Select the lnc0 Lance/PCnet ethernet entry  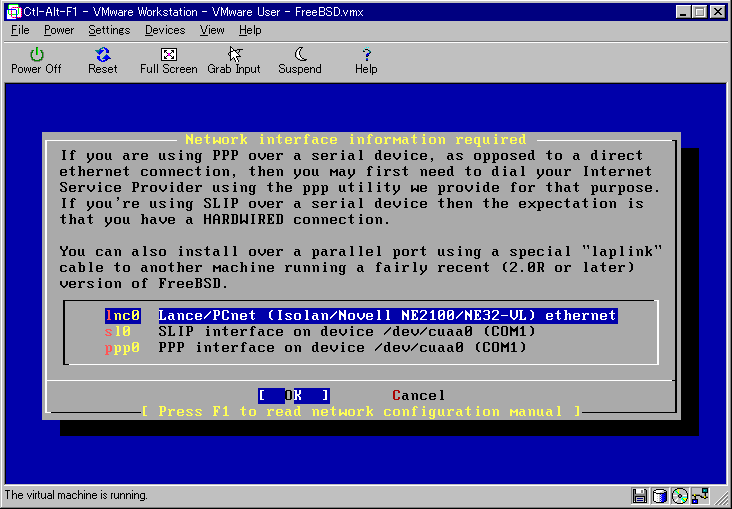pos(361,316)
